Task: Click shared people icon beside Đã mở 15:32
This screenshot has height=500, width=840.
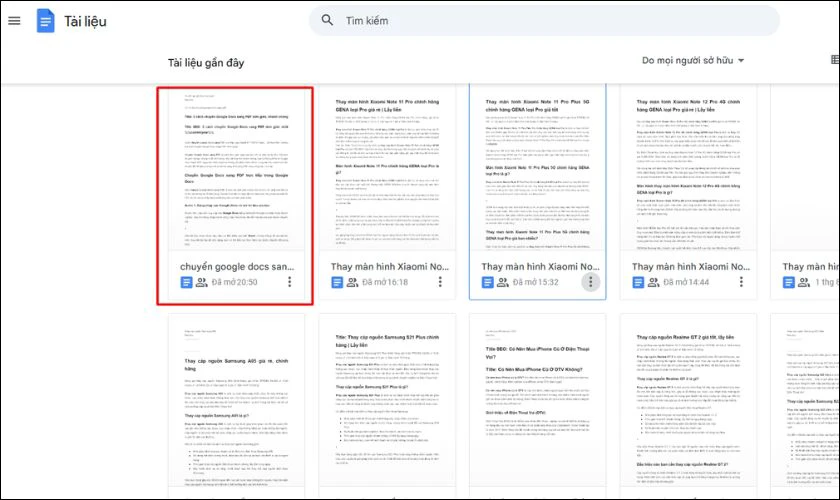Action: 502,282
